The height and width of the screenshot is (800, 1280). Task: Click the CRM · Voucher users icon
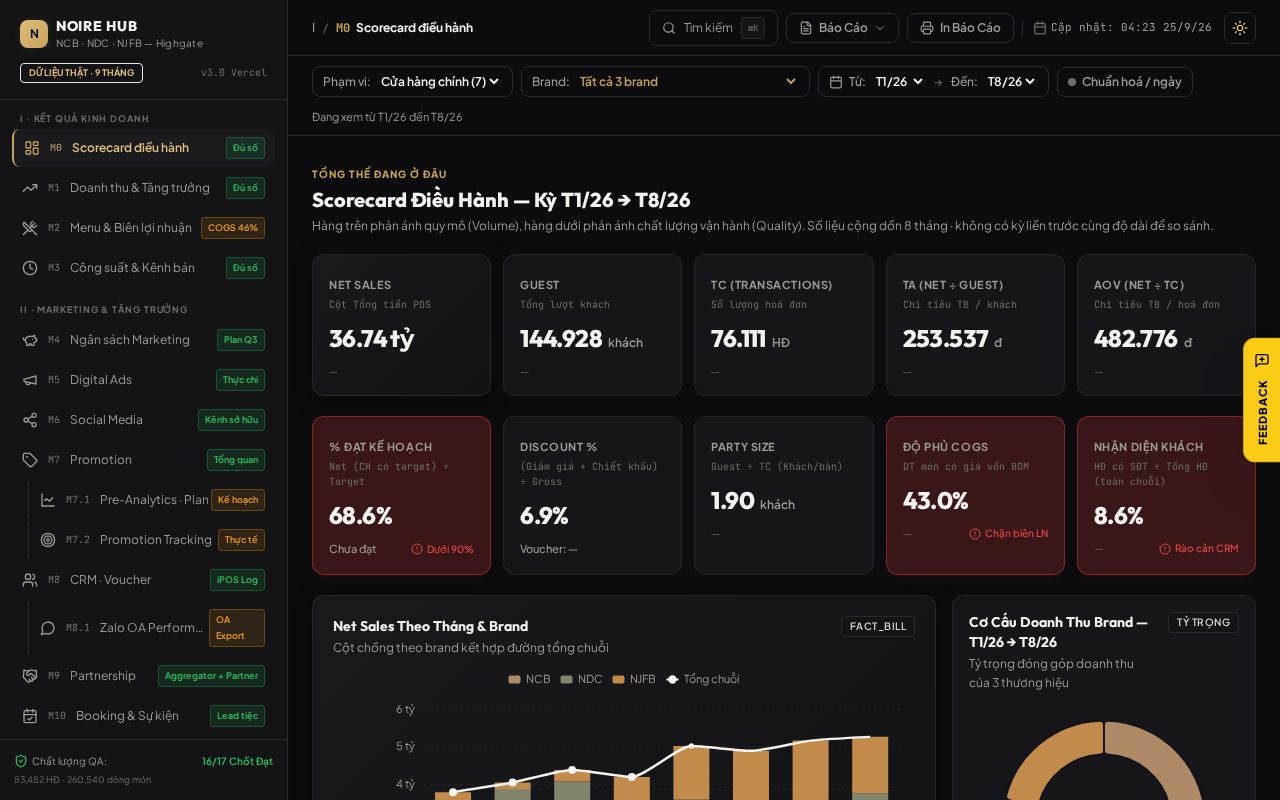(30, 580)
